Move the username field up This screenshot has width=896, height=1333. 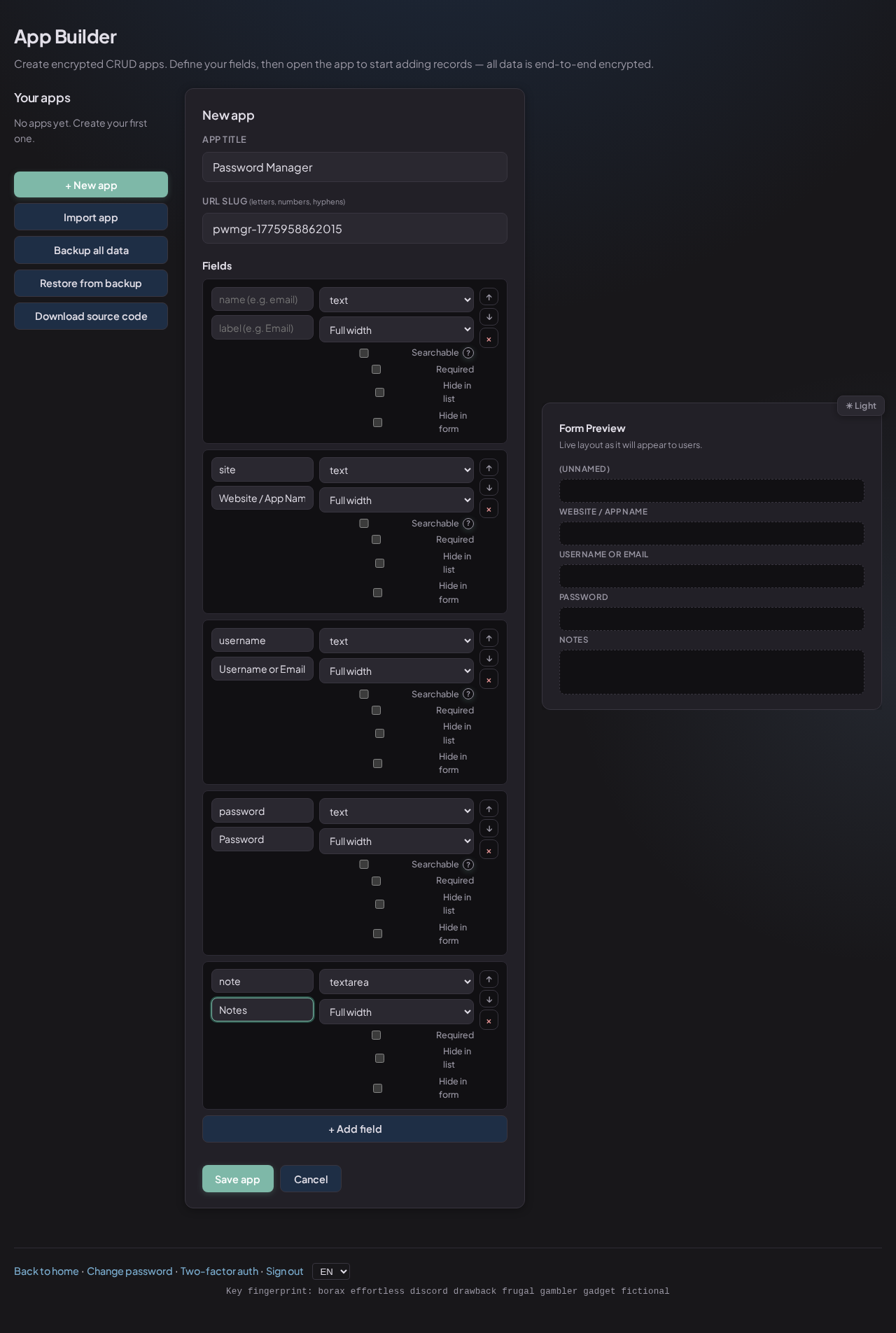pyautogui.click(x=489, y=638)
